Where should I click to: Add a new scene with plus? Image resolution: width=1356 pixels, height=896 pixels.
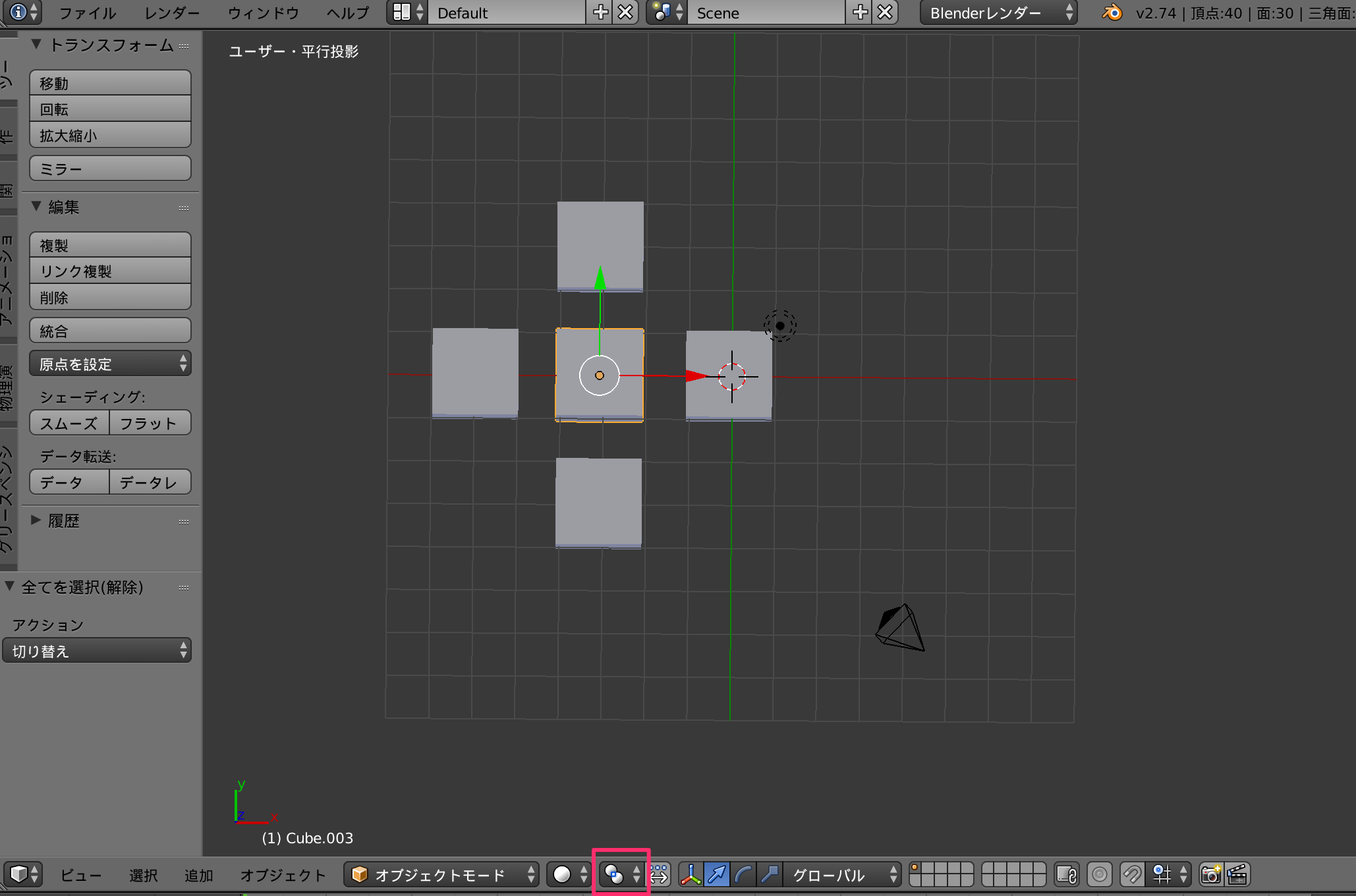[x=859, y=13]
